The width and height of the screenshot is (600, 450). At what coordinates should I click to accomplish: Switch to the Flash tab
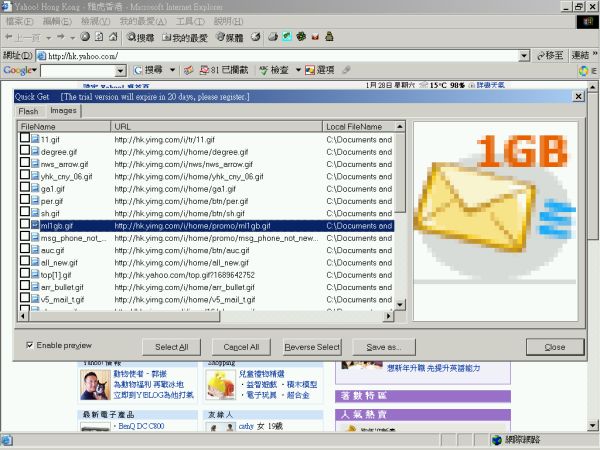pos(29,111)
